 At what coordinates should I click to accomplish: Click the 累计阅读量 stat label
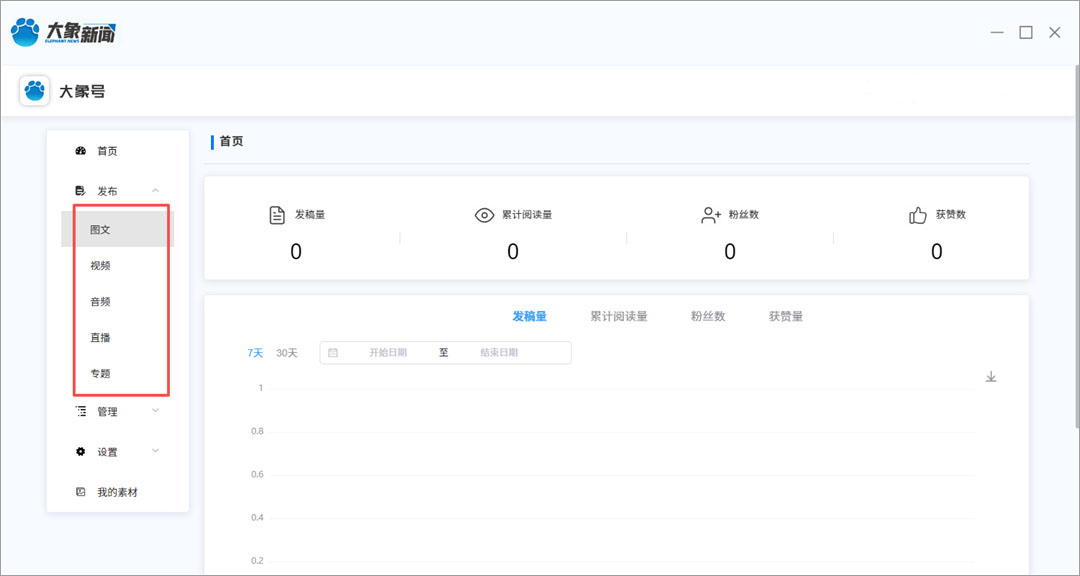527,215
